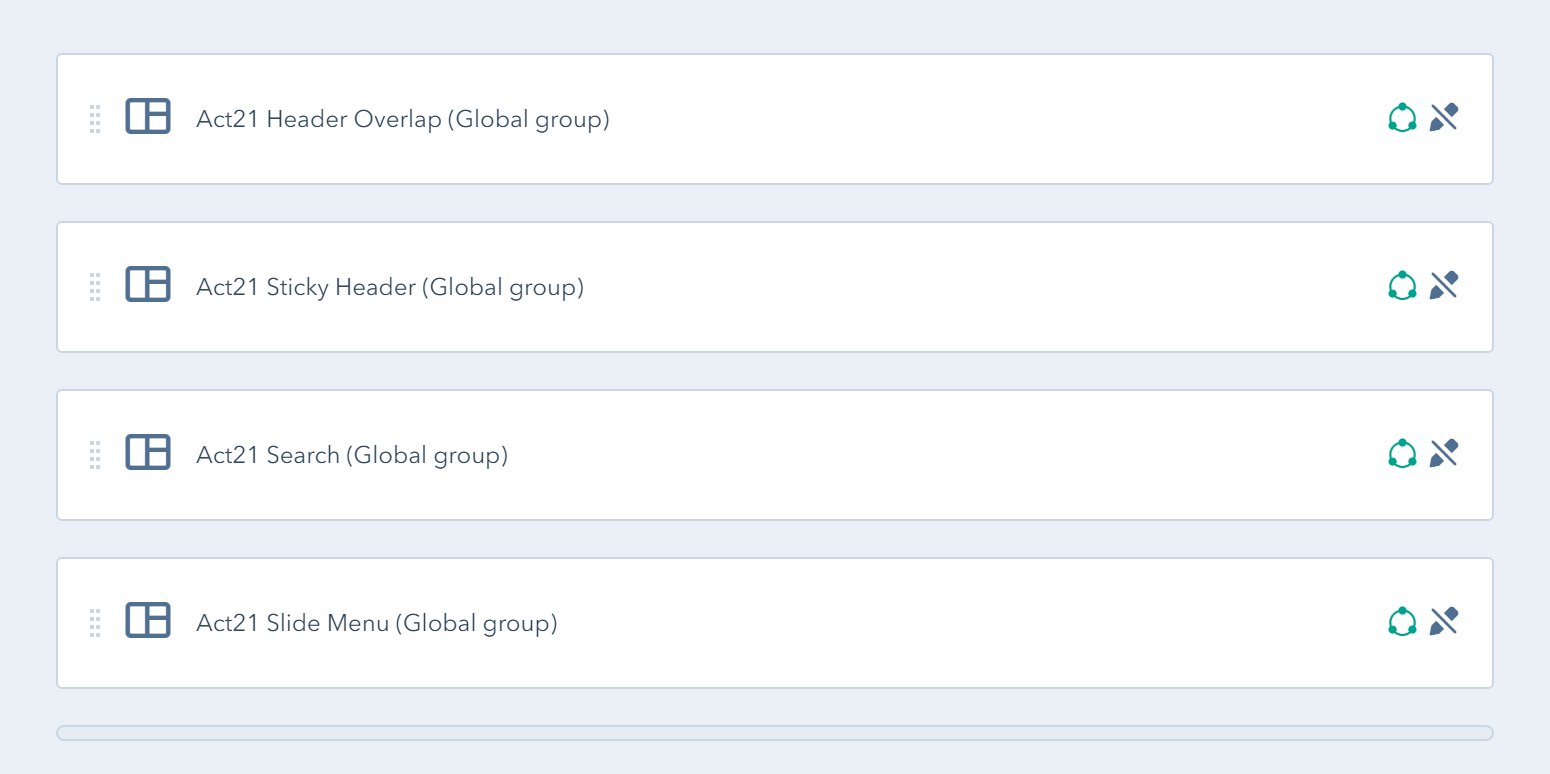Click the disabled-edit pen icon for Act21 Slide Menu

pos(1444,621)
